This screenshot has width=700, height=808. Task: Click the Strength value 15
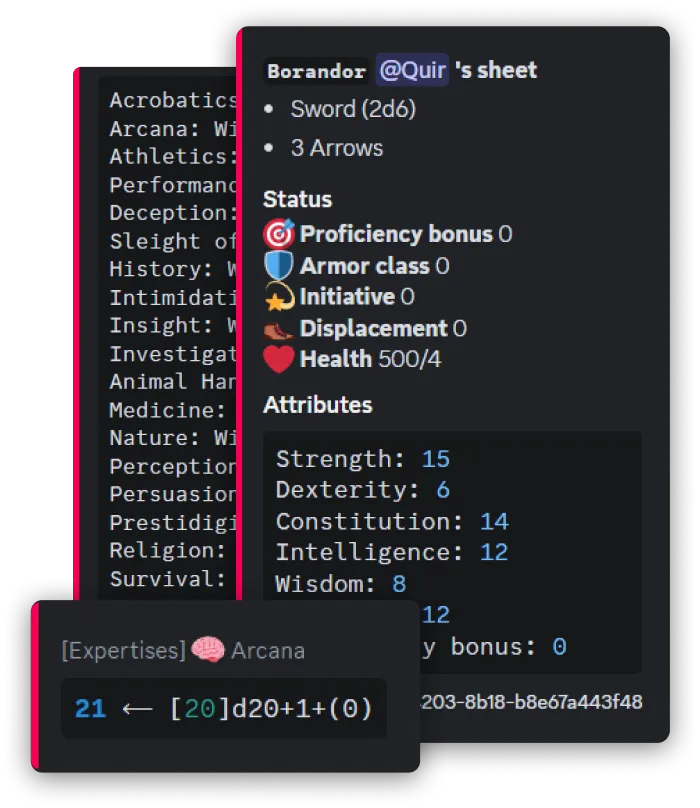[x=435, y=459]
